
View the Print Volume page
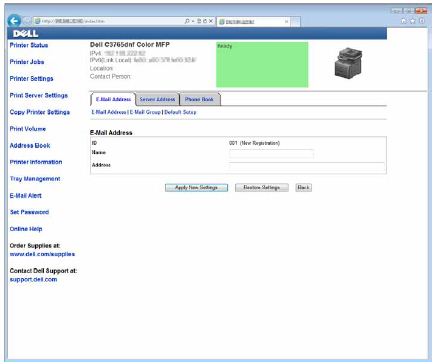pos(28,129)
